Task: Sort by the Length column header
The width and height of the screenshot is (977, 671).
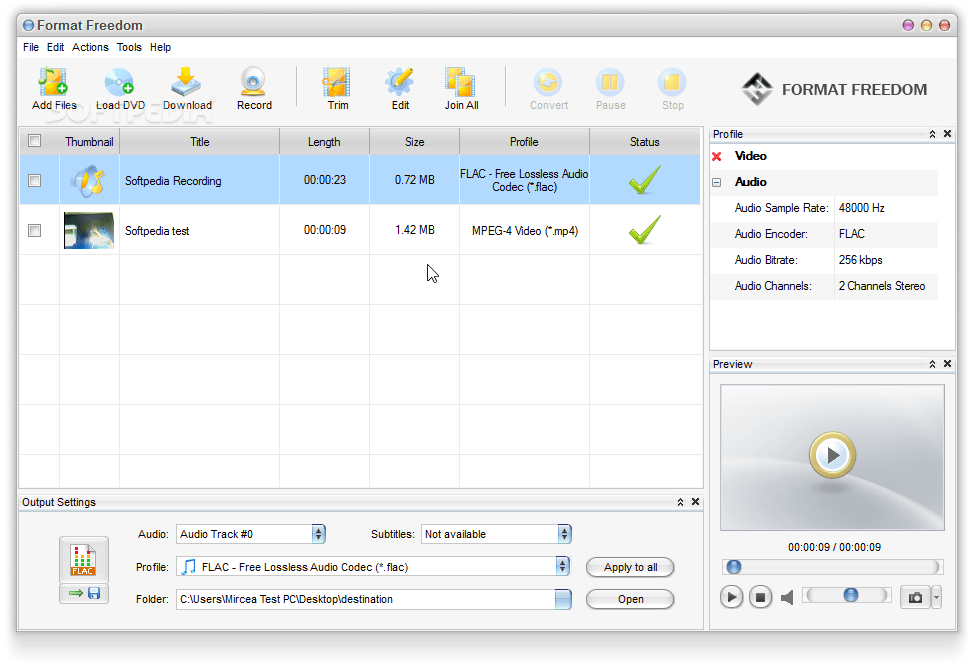Action: pyautogui.click(x=324, y=141)
